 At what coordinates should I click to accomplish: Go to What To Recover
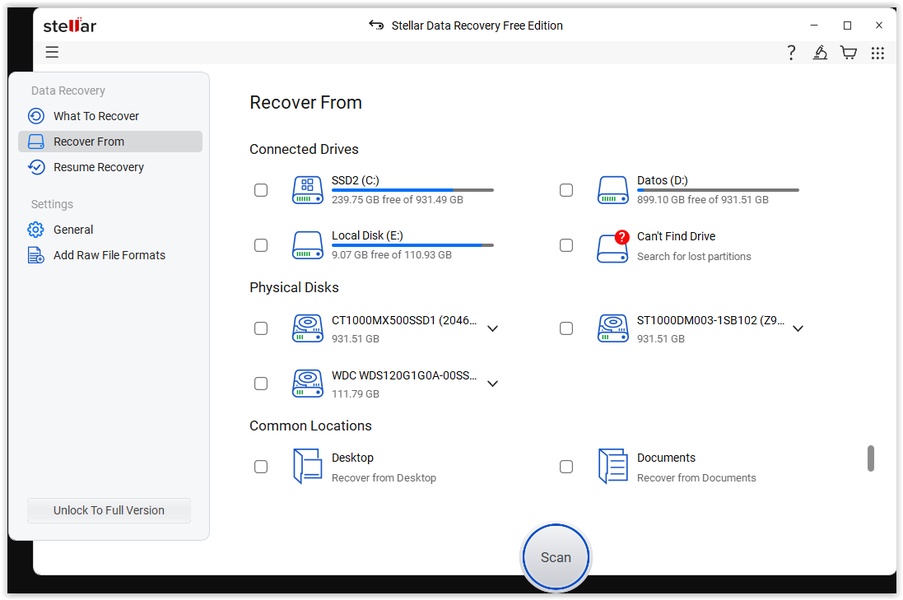tap(96, 116)
